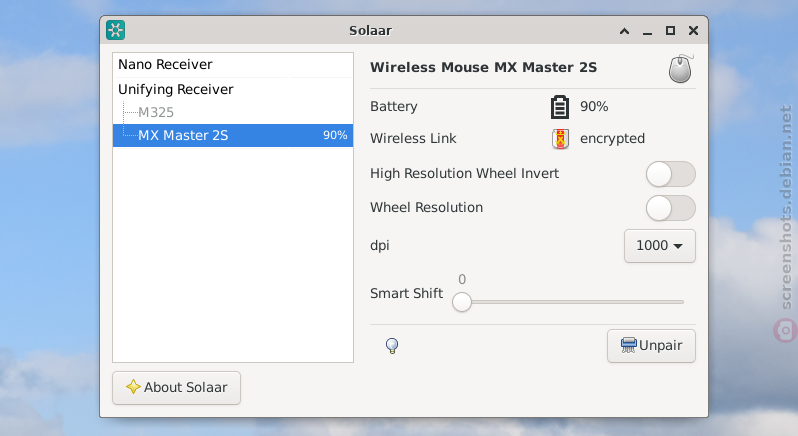Image resolution: width=798 pixels, height=436 pixels.
Task: Click the Smart Shift label
Action: click(x=406, y=294)
